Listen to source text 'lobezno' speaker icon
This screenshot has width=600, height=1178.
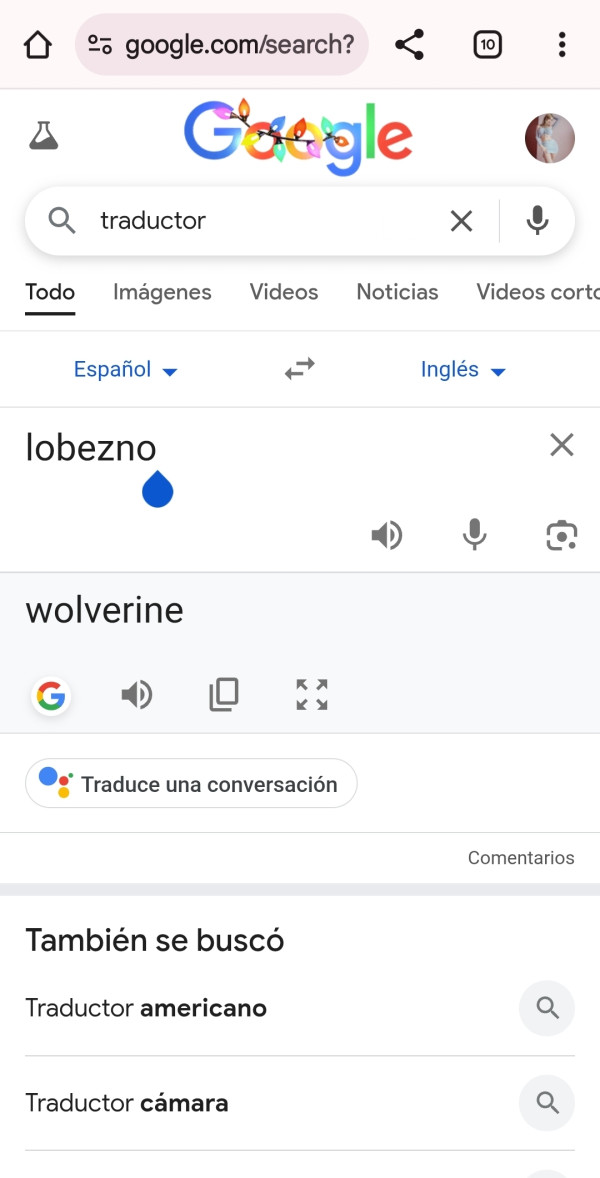387,536
